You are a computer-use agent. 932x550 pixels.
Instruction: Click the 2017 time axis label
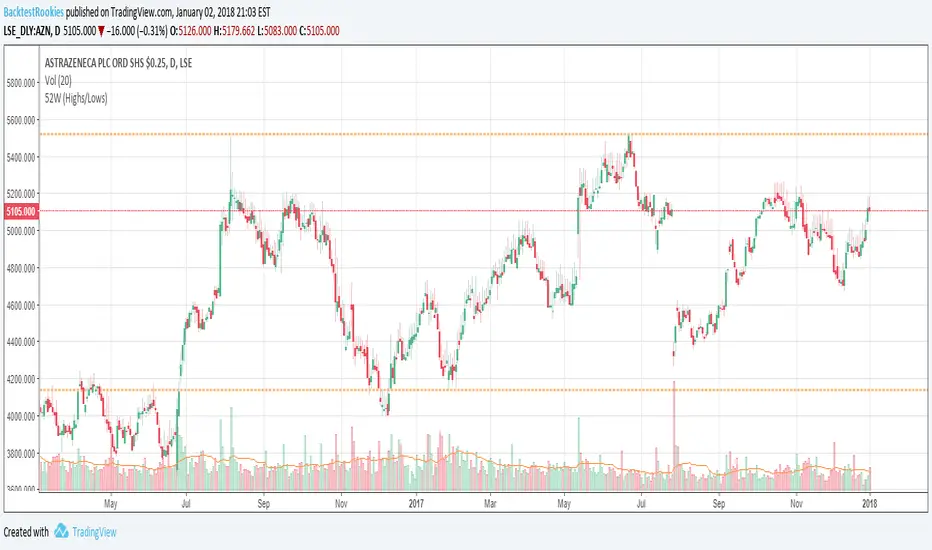416,504
